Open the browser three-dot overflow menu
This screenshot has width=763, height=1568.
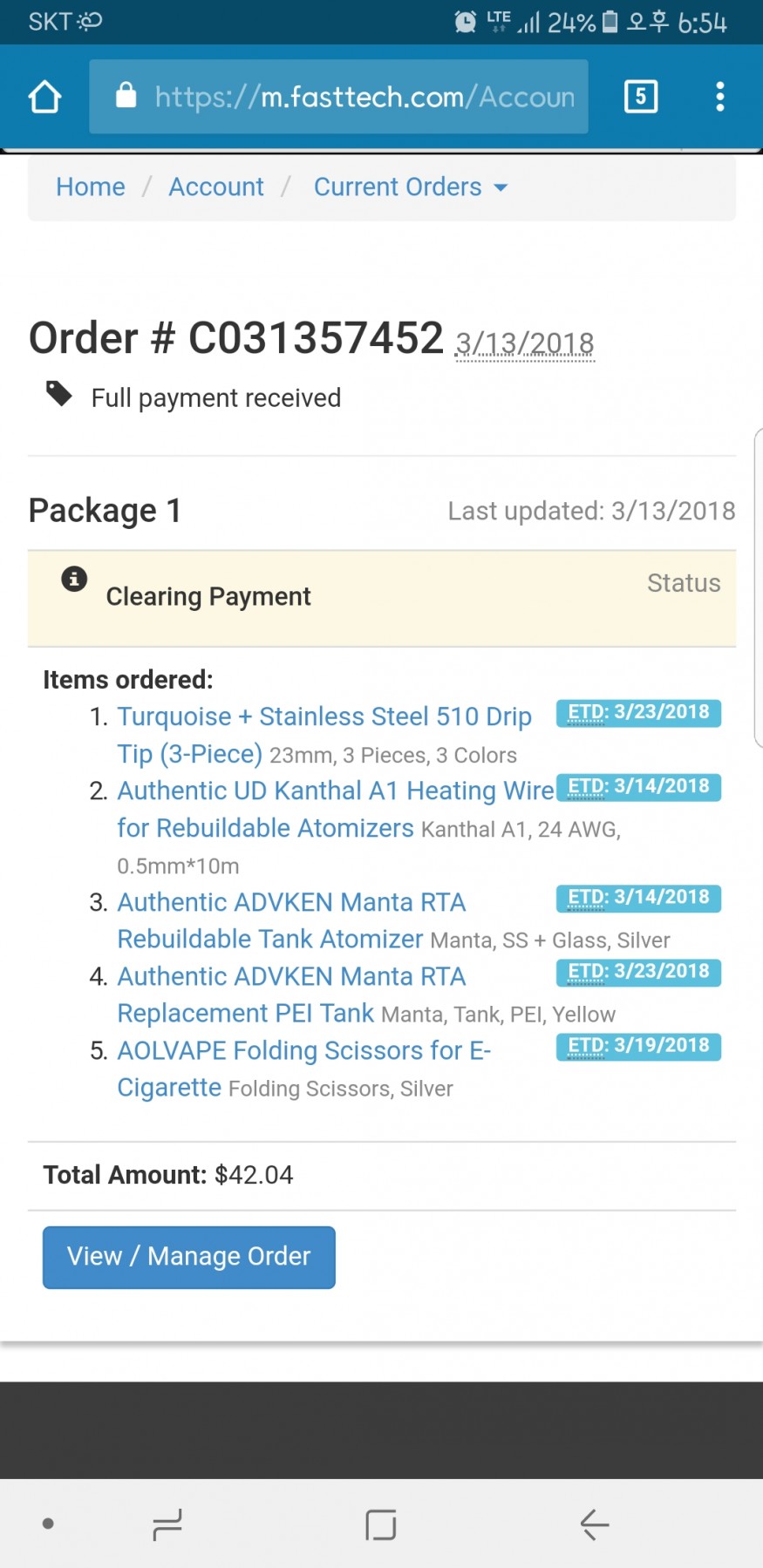[x=719, y=96]
